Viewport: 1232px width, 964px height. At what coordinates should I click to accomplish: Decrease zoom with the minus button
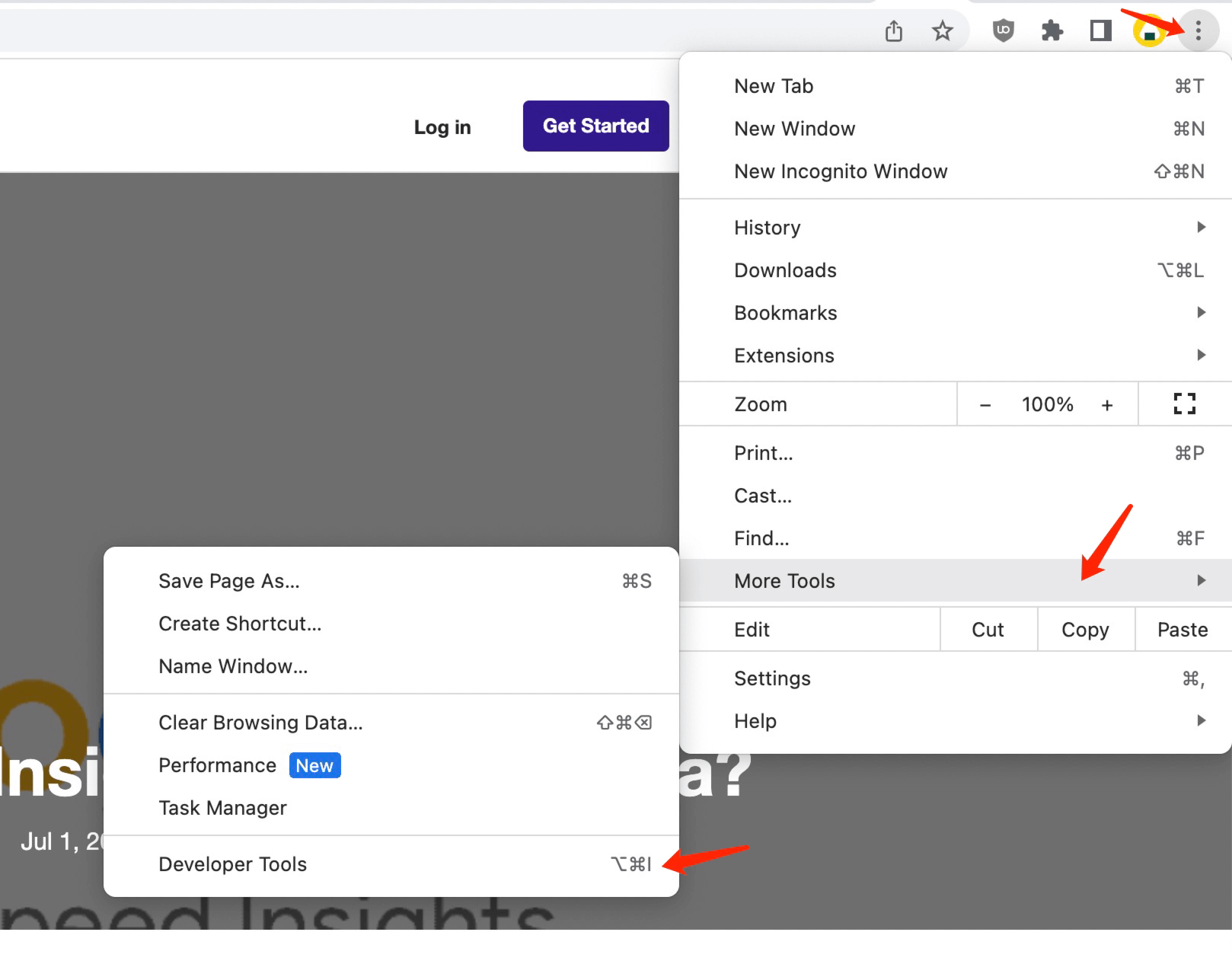pyautogui.click(x=985, y=405)
